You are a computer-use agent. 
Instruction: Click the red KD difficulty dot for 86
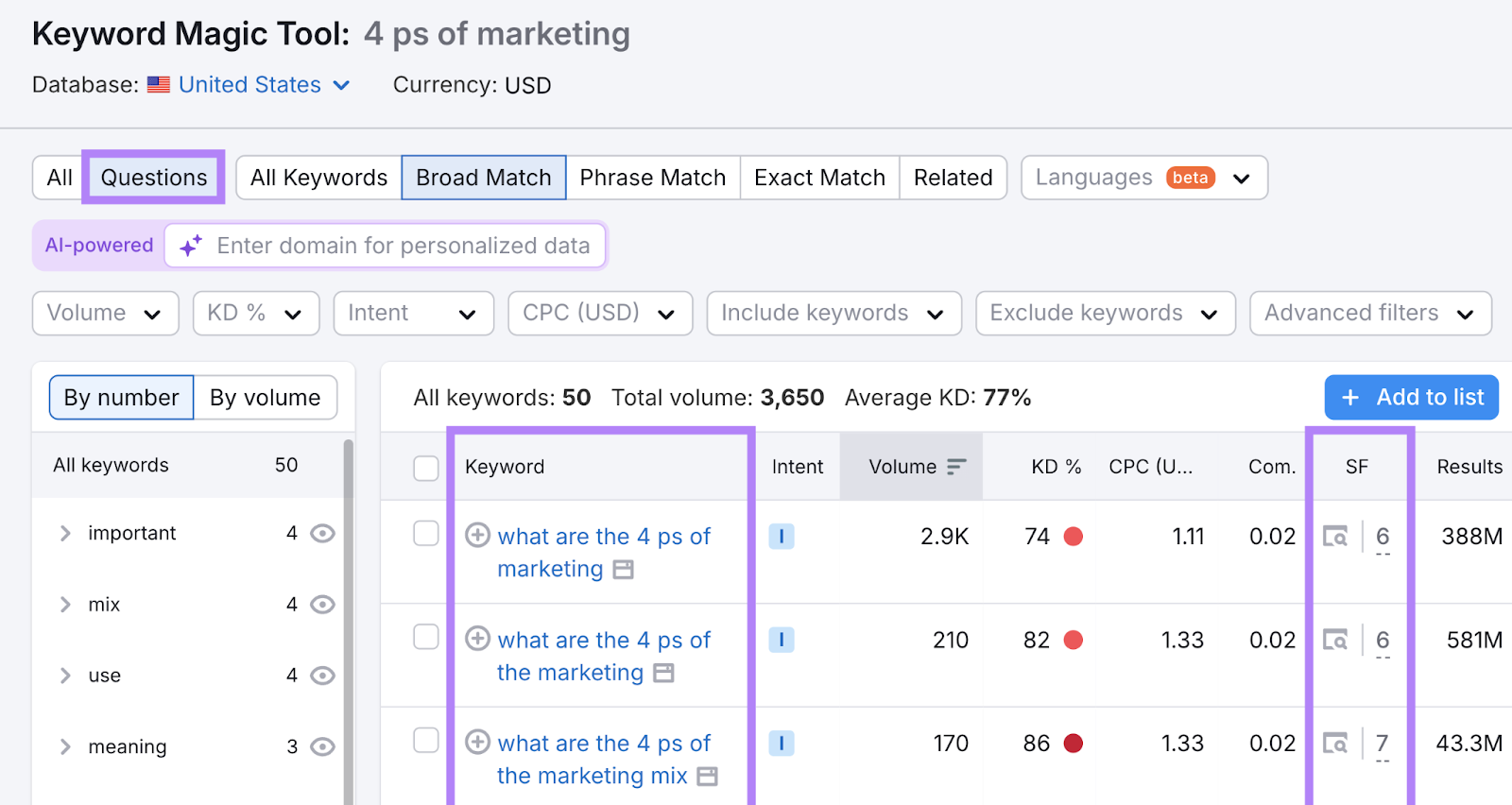[x=1073, y=744]
